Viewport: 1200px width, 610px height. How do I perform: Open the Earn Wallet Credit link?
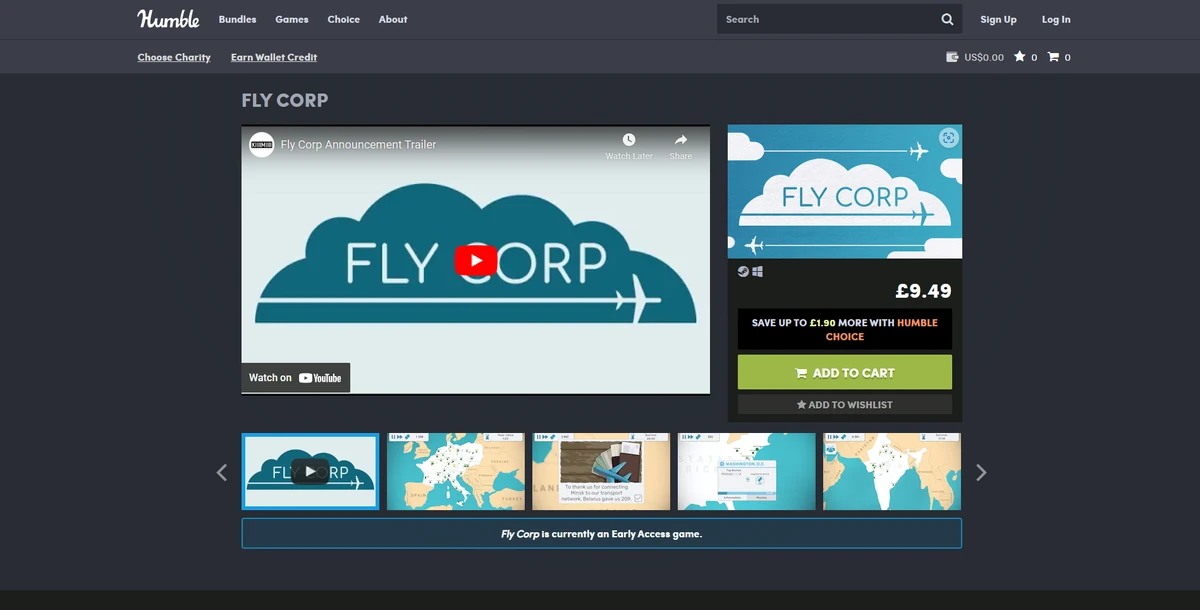pos(273,57)
